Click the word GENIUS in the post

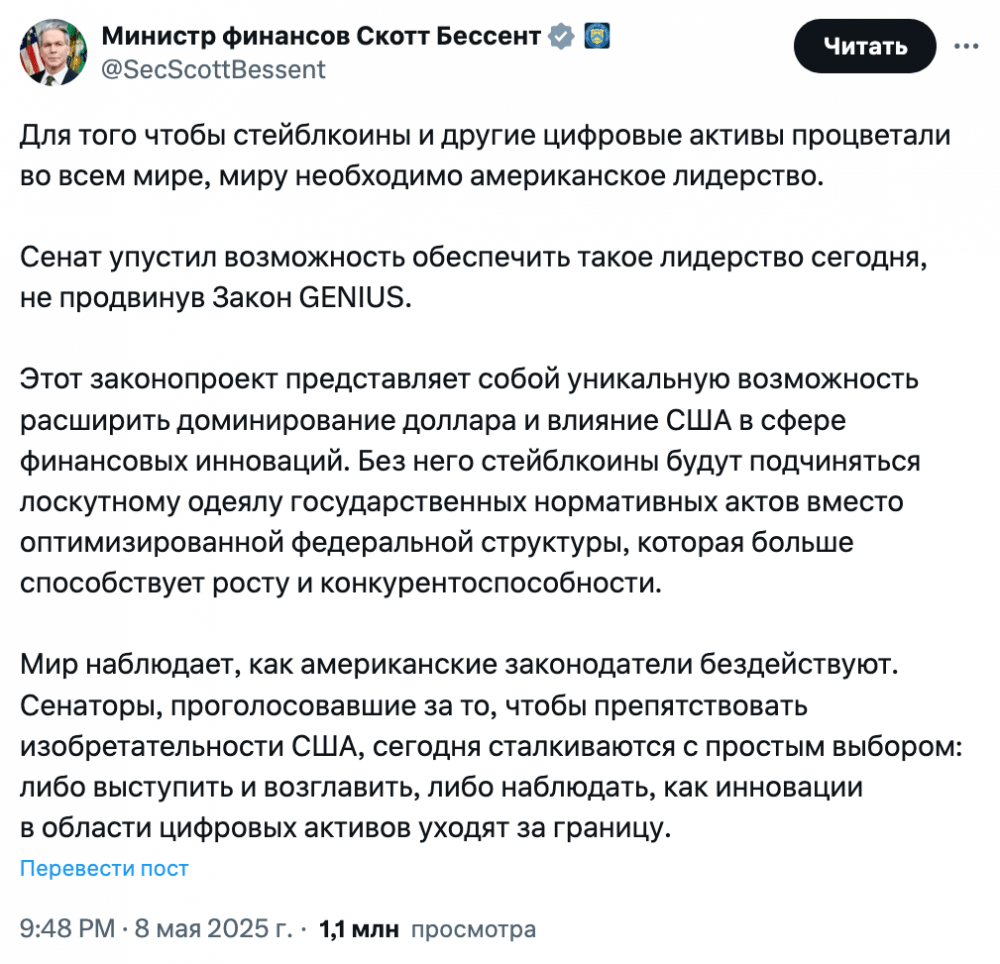coord(351,297)
